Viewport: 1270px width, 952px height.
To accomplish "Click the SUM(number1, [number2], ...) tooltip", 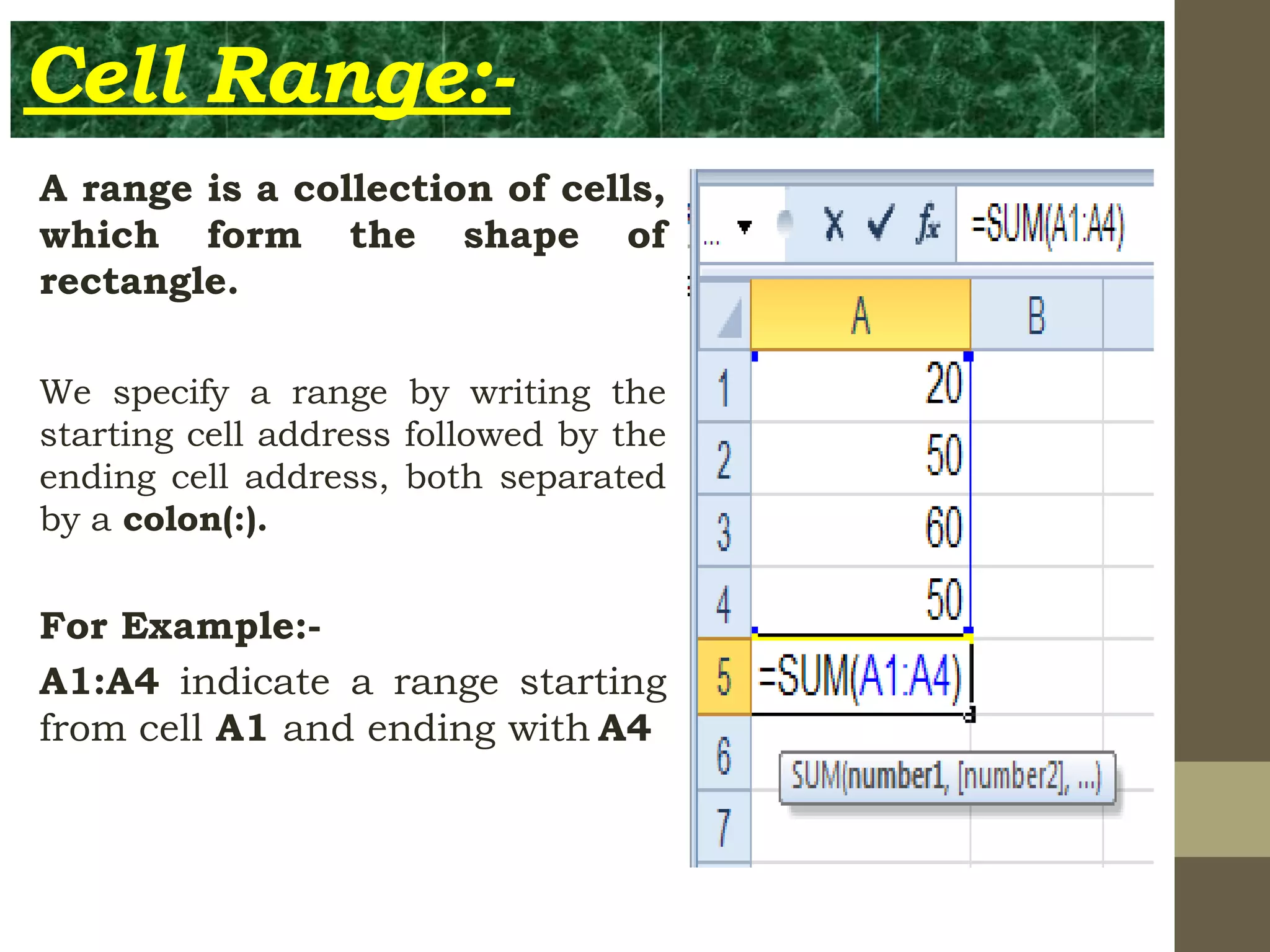I will pos(947,777).
